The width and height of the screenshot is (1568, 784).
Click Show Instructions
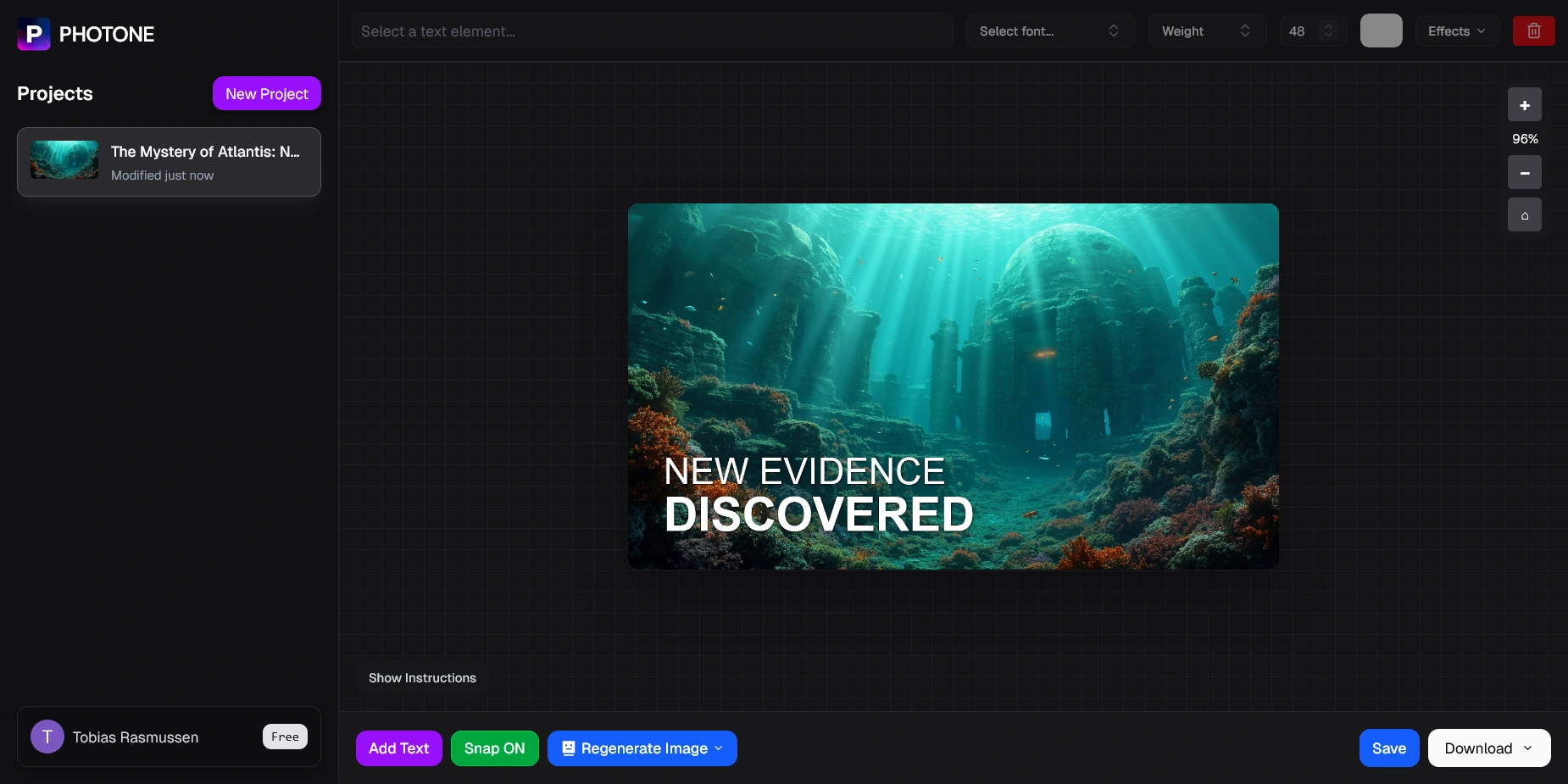pos(422,678)
